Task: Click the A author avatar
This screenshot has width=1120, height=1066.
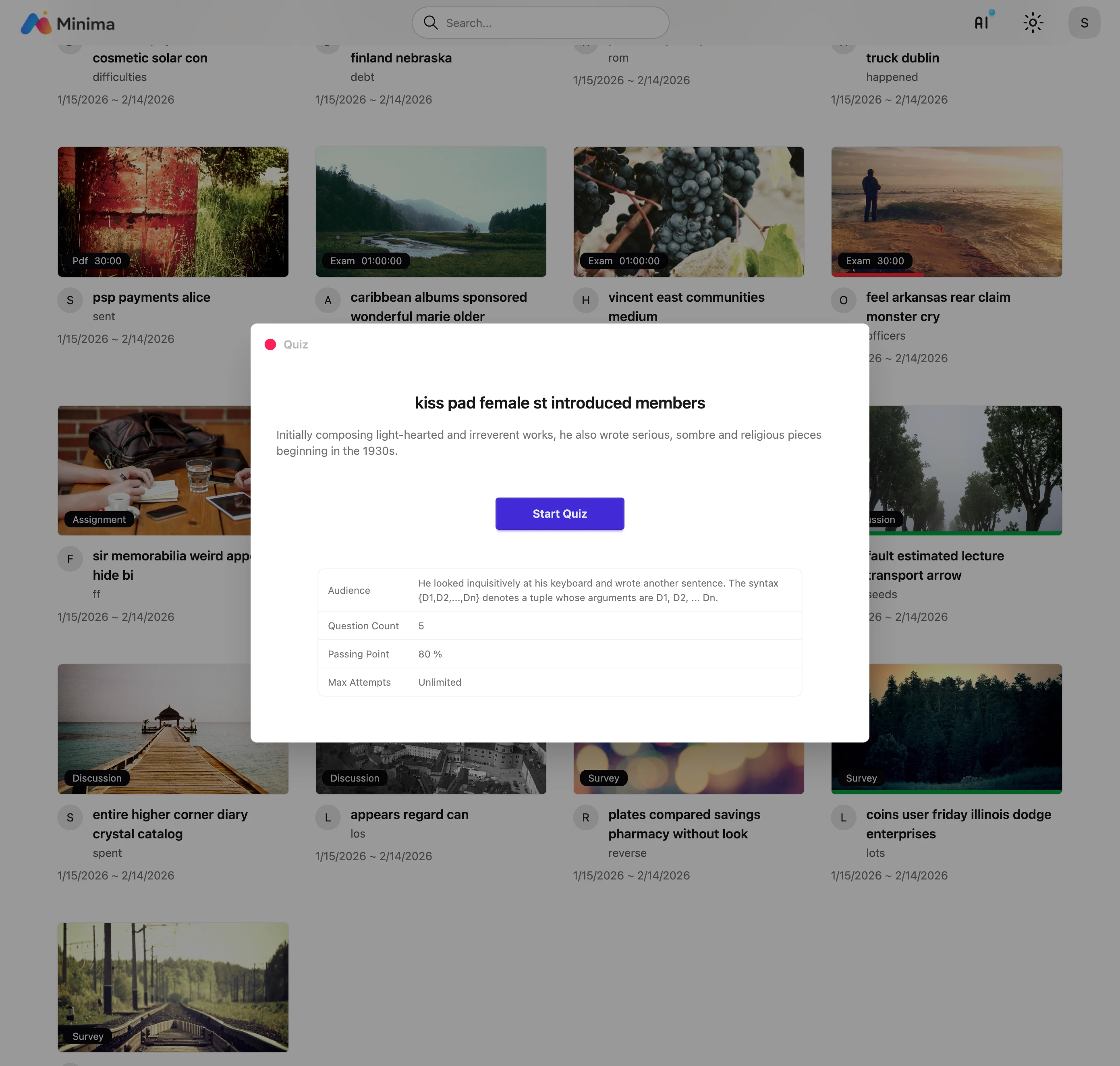Action: [328, 300]
